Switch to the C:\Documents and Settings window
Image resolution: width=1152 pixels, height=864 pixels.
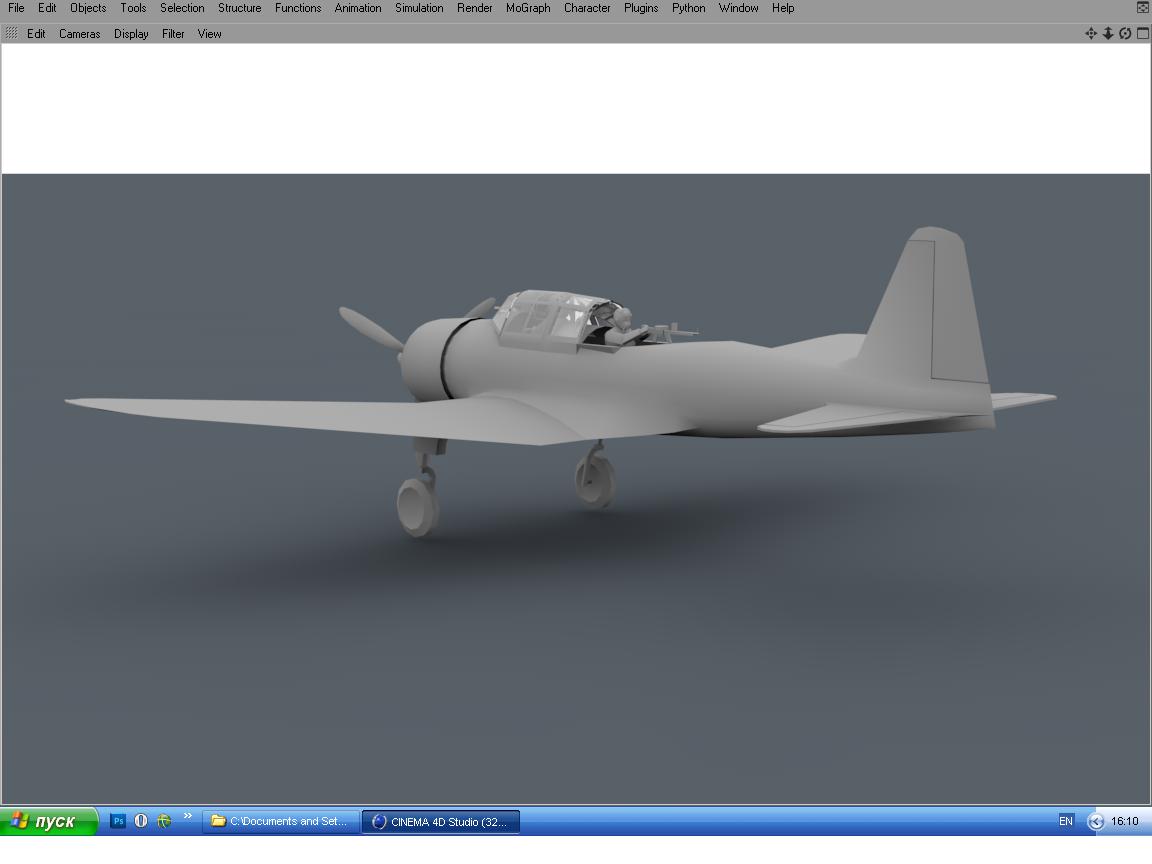point(281,821)
